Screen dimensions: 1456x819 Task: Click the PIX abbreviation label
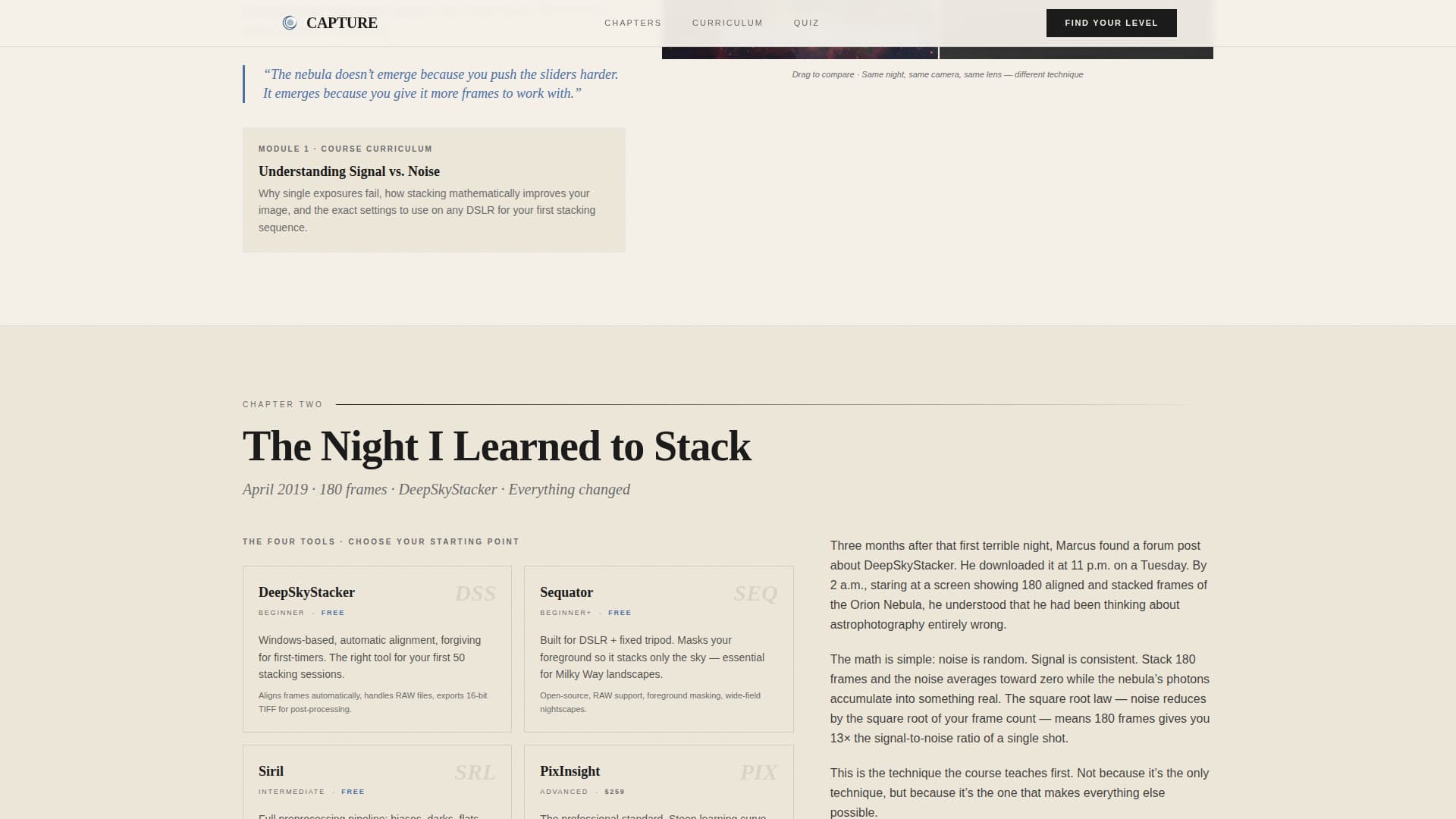pyautogui.click(x=758, y=773)
